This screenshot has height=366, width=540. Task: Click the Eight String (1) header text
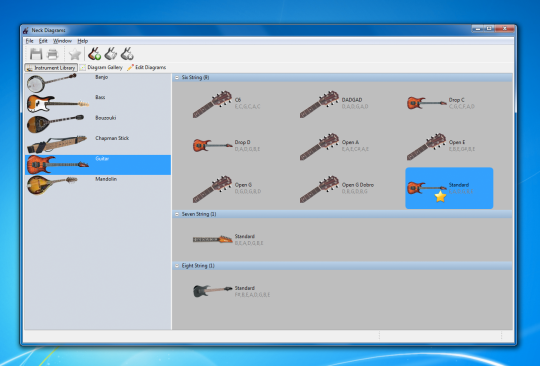(x=198, y=266)
